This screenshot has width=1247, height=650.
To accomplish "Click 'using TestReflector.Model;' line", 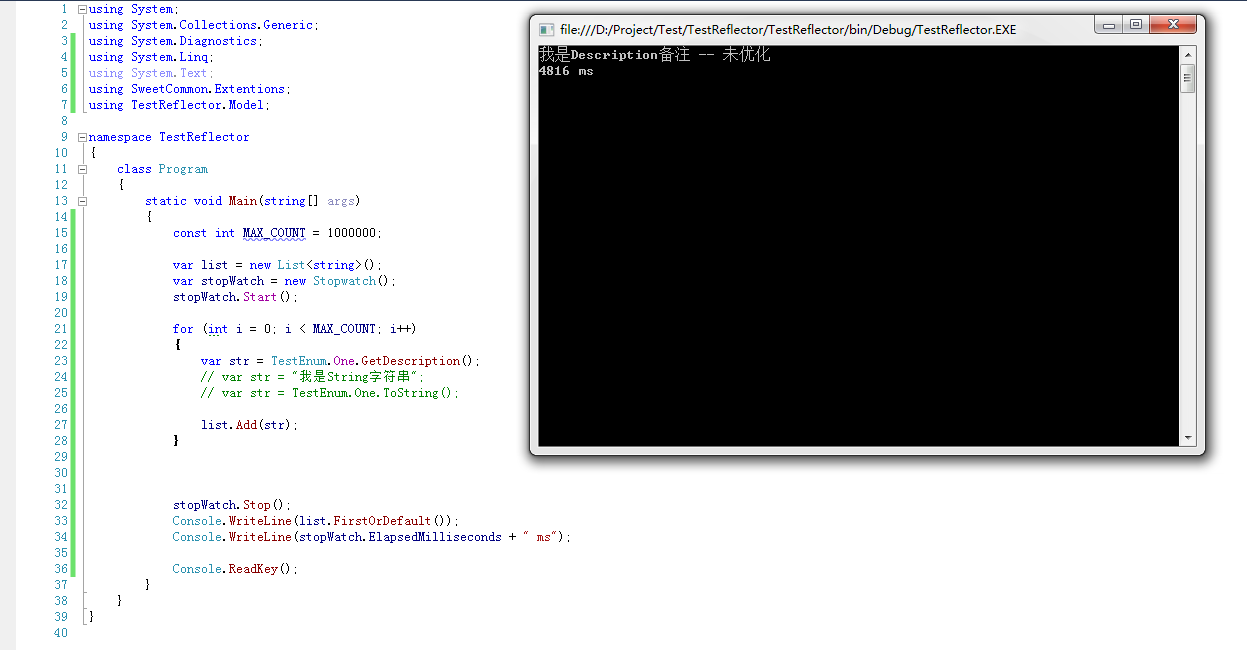I will click(x=179, y=105).
